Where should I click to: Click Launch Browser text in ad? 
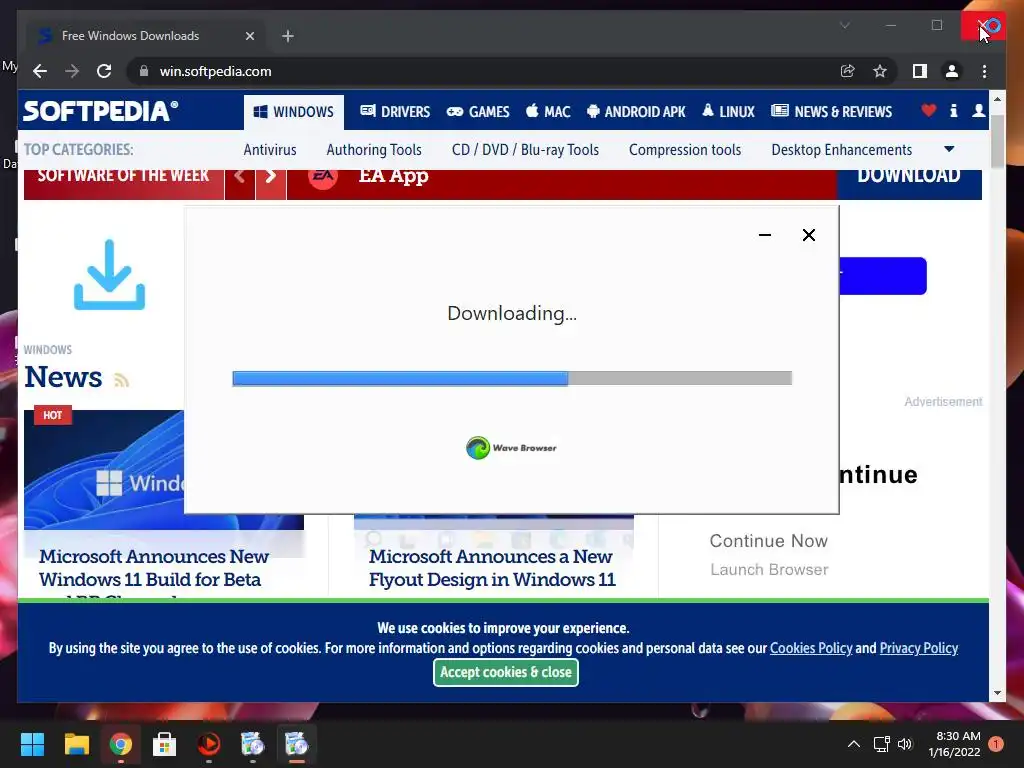769,569
